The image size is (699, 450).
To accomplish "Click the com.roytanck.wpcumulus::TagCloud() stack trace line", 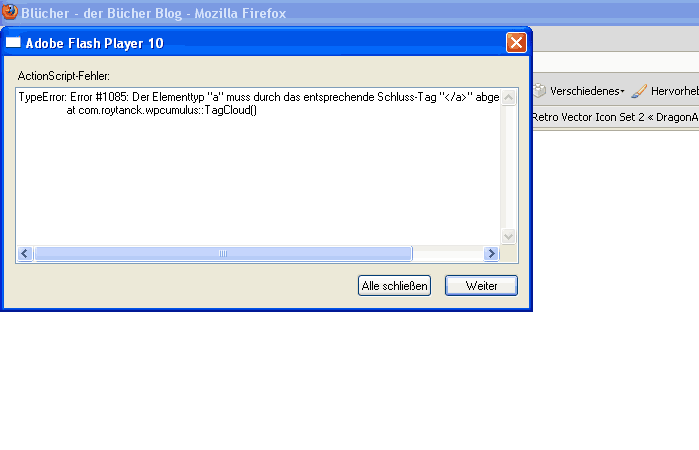I will (161, 110).
